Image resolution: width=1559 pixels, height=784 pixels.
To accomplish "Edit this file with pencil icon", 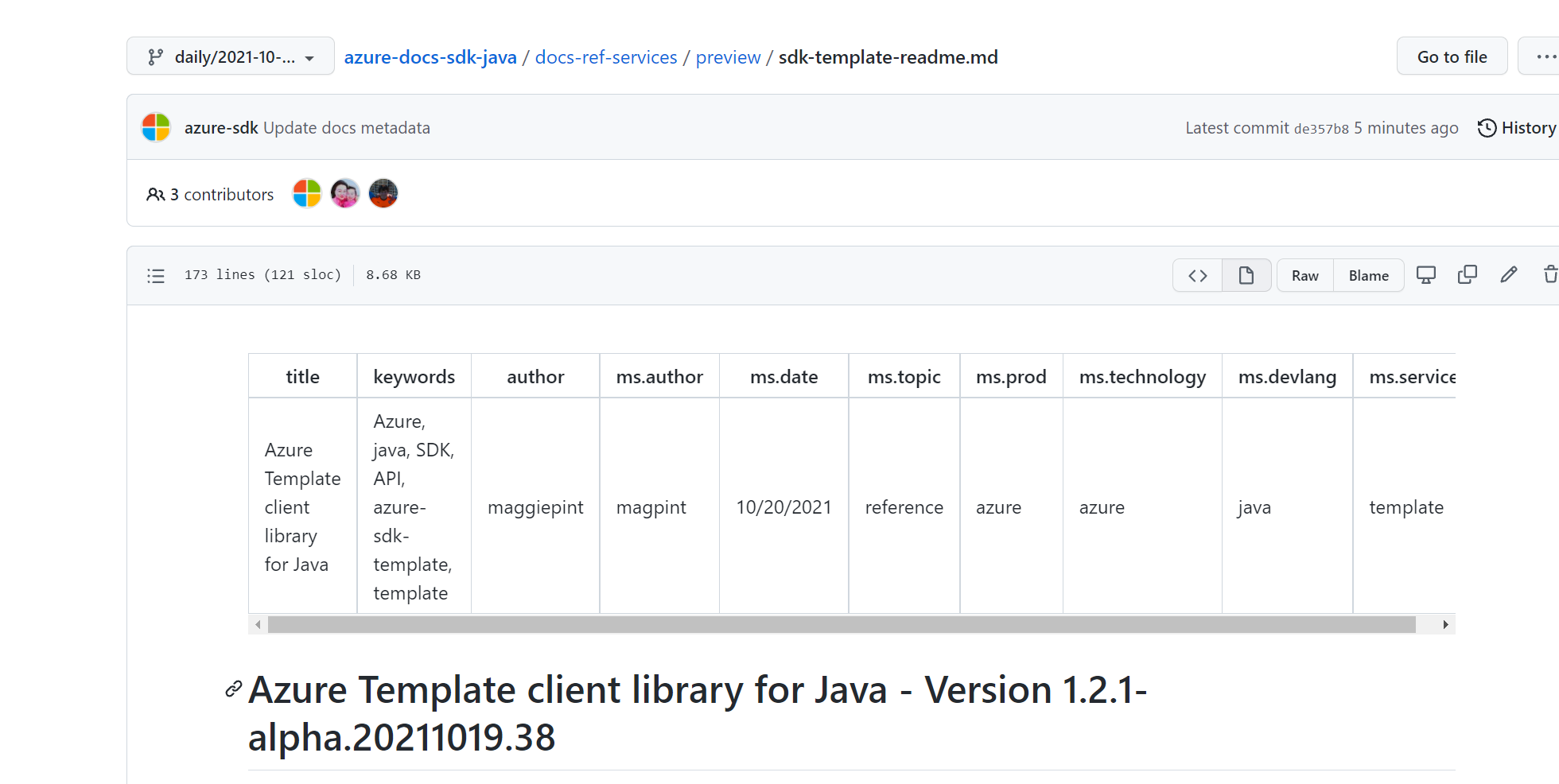I will point(1508,275).
